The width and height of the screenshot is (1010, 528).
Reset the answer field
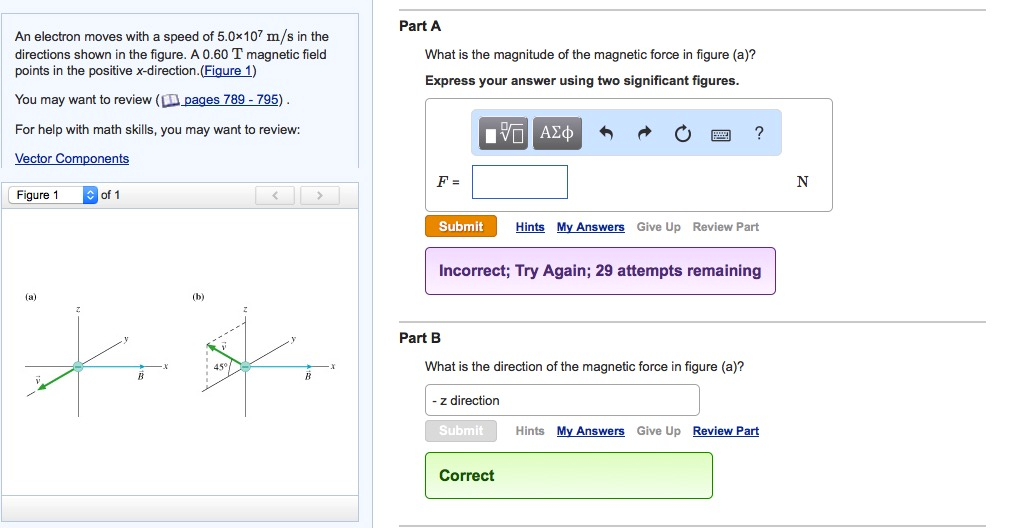(x=682, y=134)
